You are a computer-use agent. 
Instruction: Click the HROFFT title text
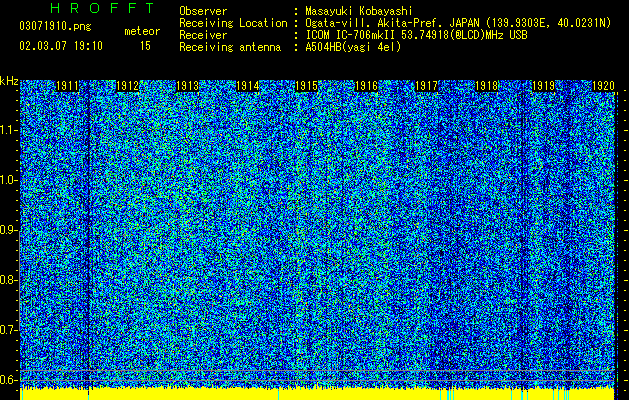click(102, 8)
